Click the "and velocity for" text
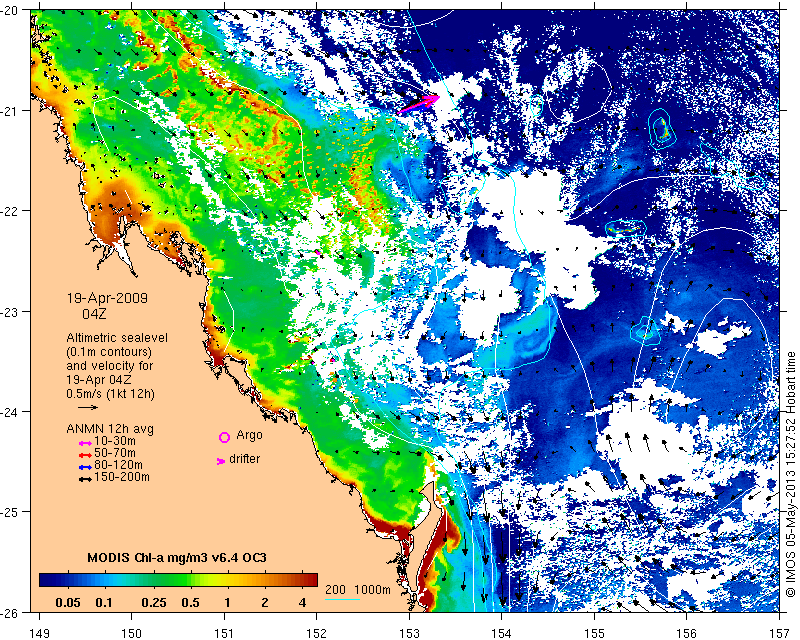Screen dimensions: 800x640 pos(110,365)
